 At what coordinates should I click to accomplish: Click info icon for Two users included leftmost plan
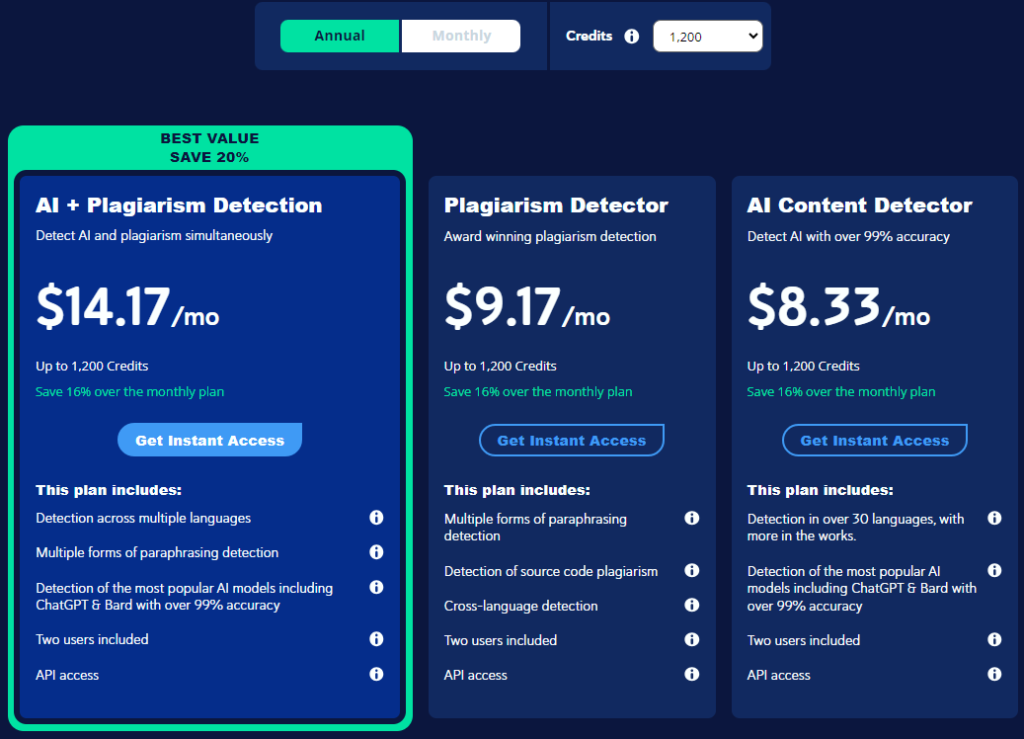(376, 639)
